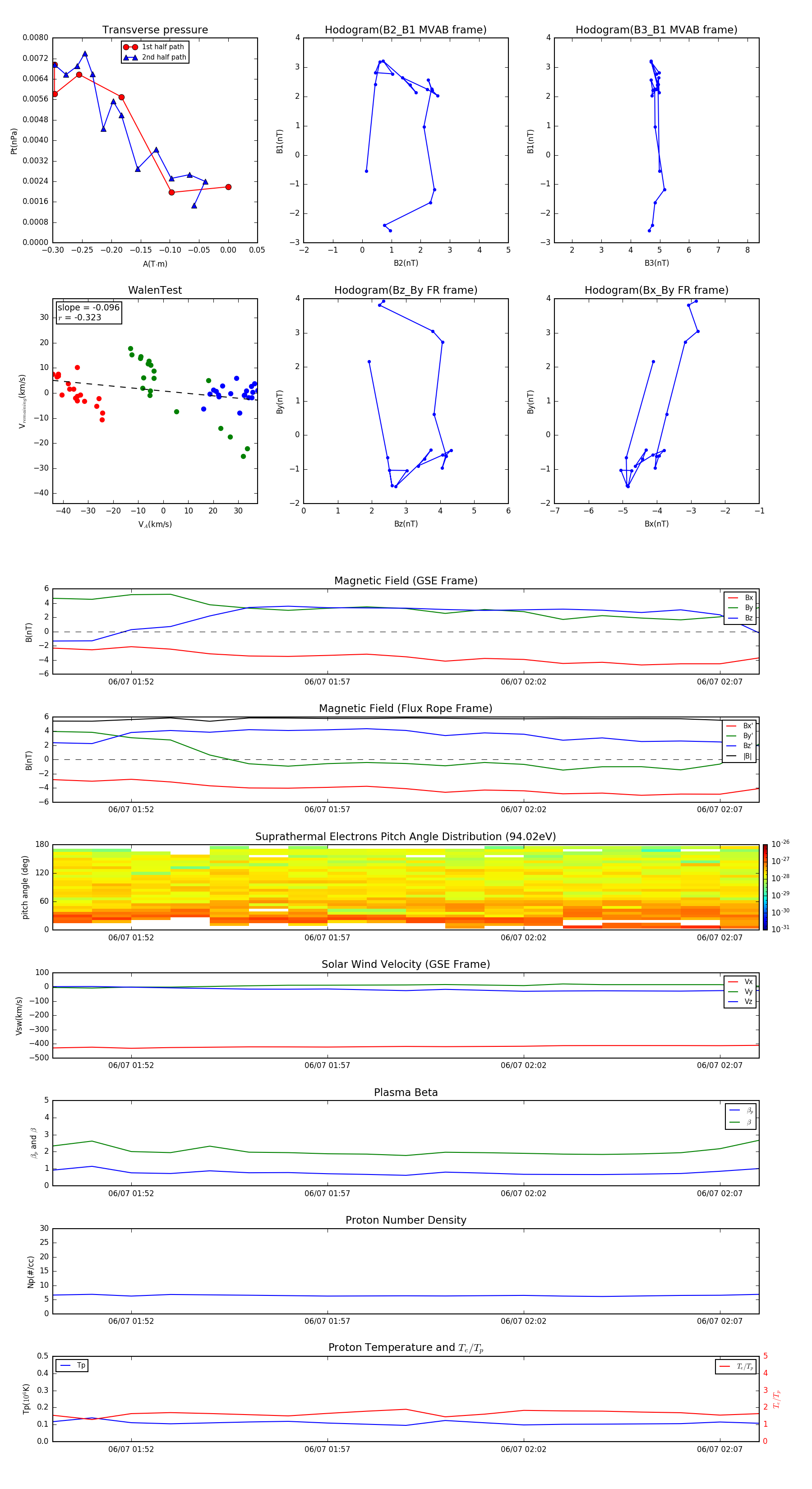The image size is (812, 1489).
Task: Click the 'Tp' legend entry
Action: [x=73, y=1365]
